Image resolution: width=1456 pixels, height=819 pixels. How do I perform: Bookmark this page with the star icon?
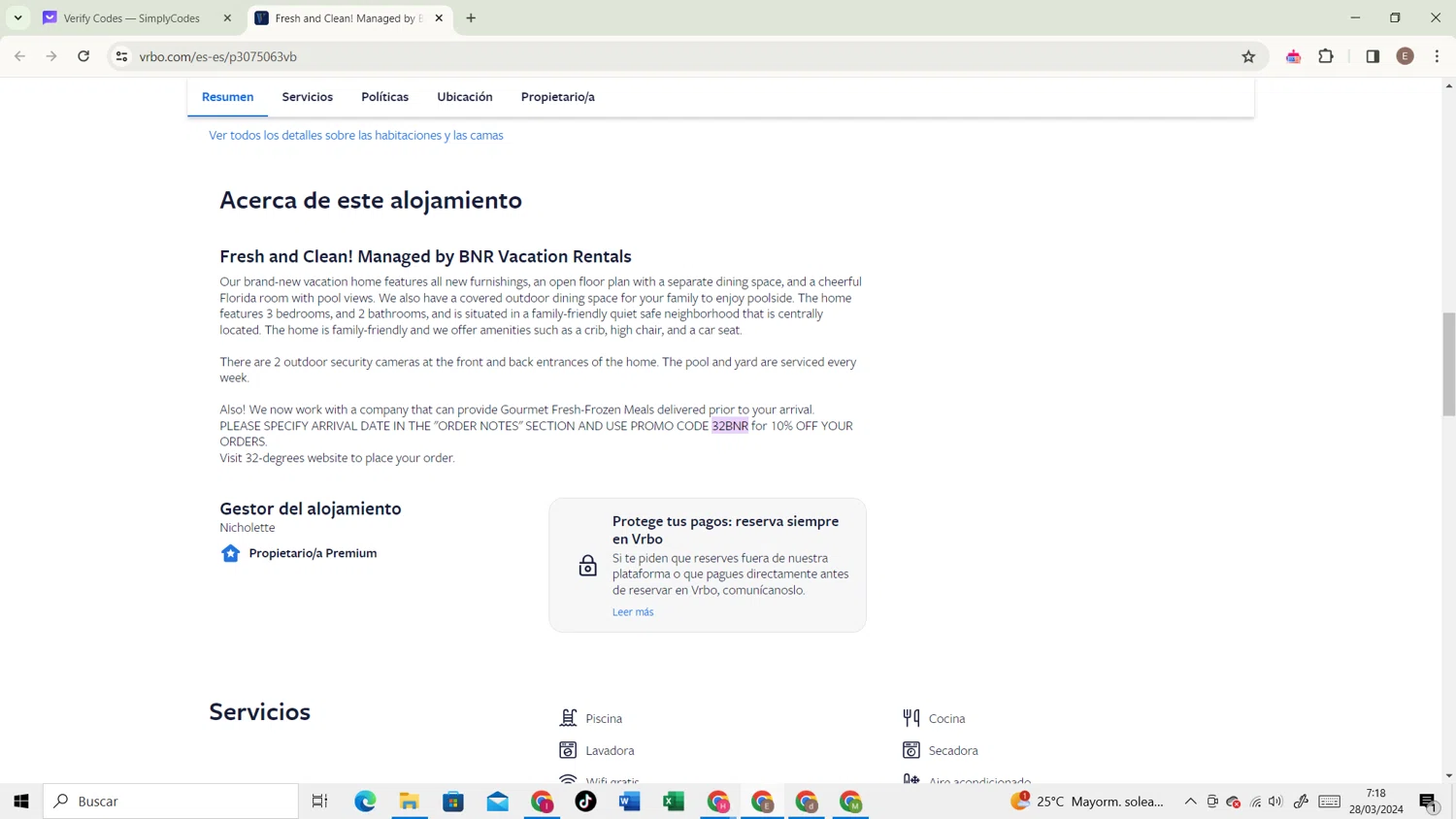1248,56
